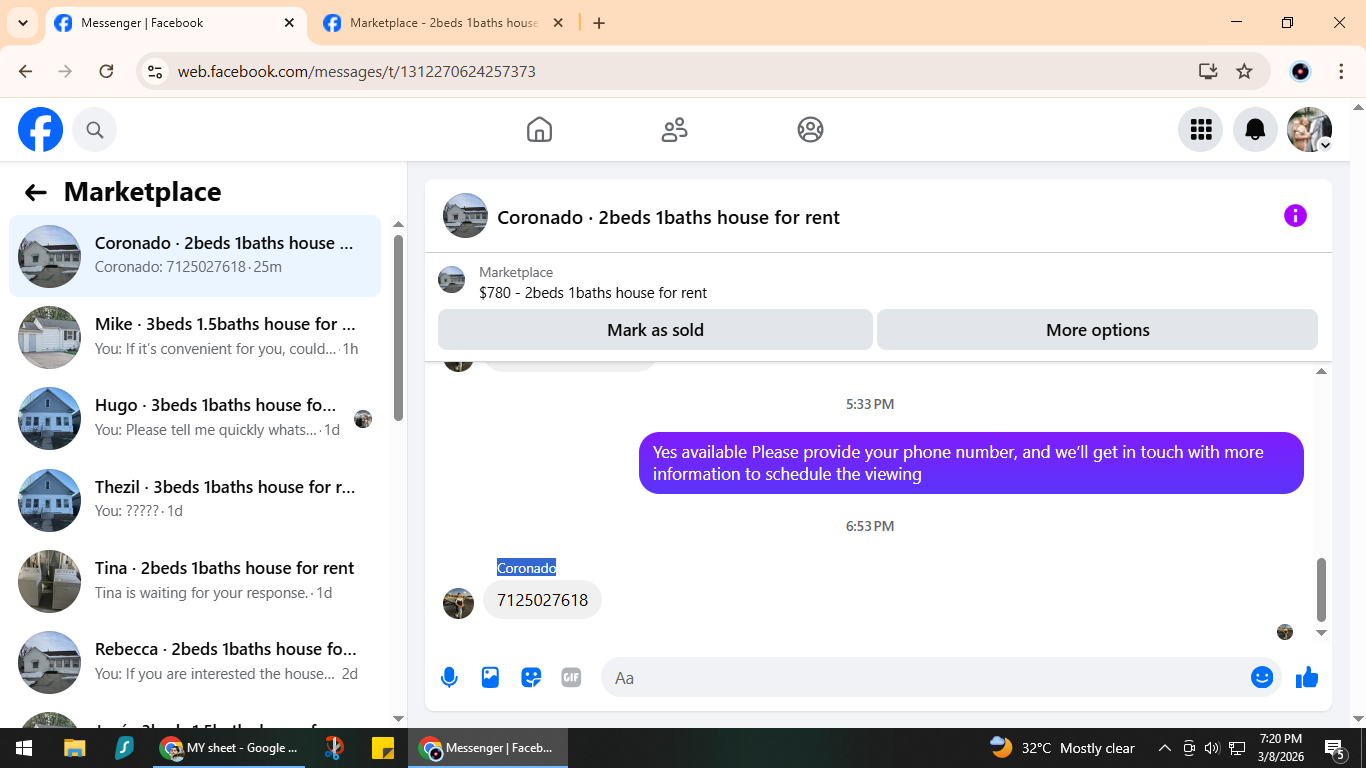This screenshot has height=768, width=1366.
Task: Switch to the Marketplace 2beds 1baths tab
Action: (444, 23)
